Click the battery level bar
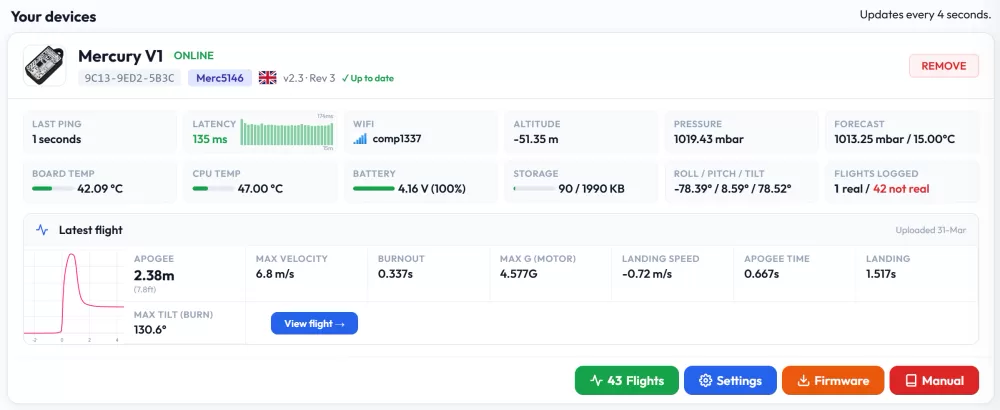The height and width of the screenshot is (410, 1000). (x=373, y=188)
